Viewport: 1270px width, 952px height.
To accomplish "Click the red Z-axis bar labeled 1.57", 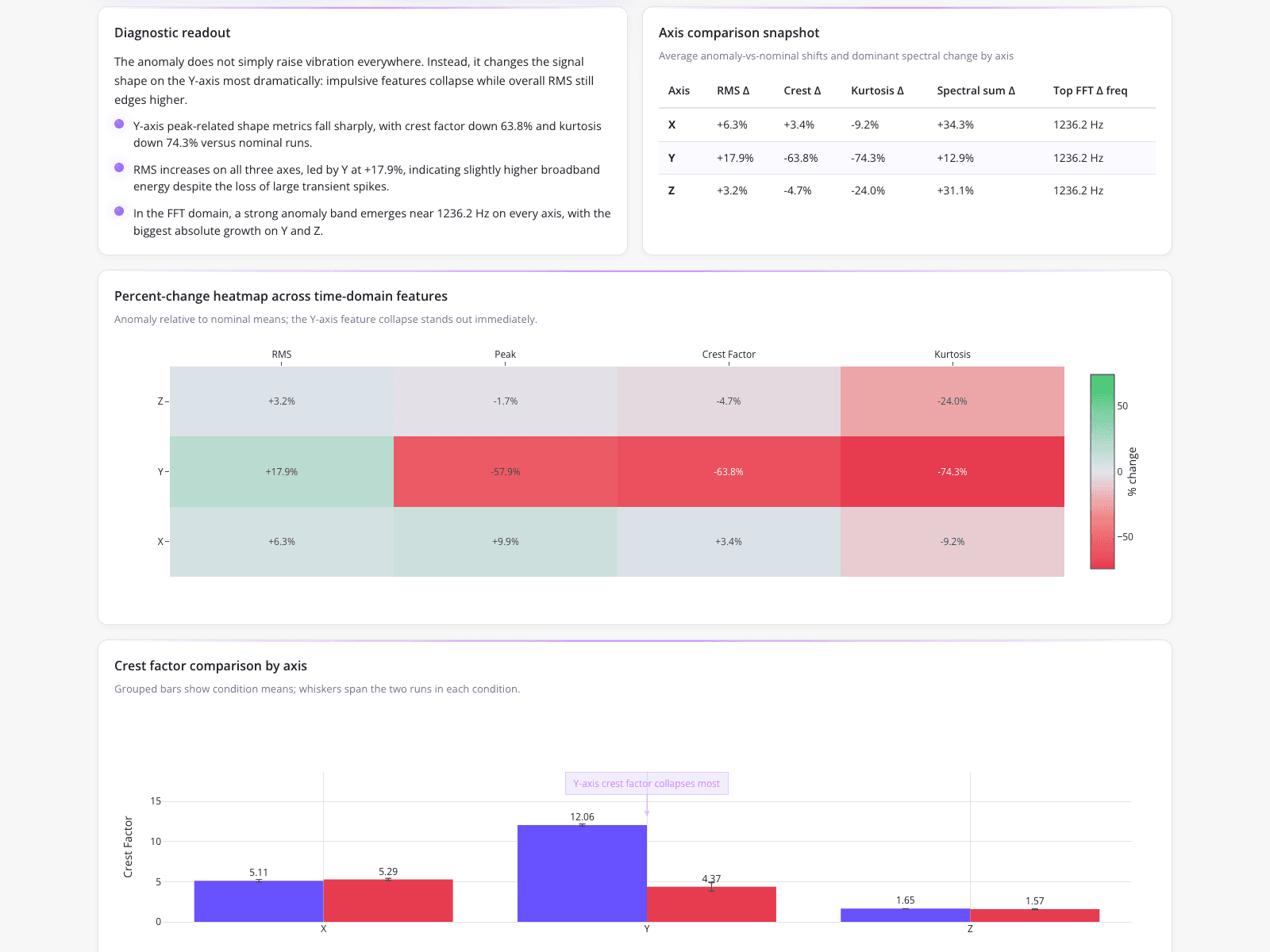I will (x=1035, y=916).
